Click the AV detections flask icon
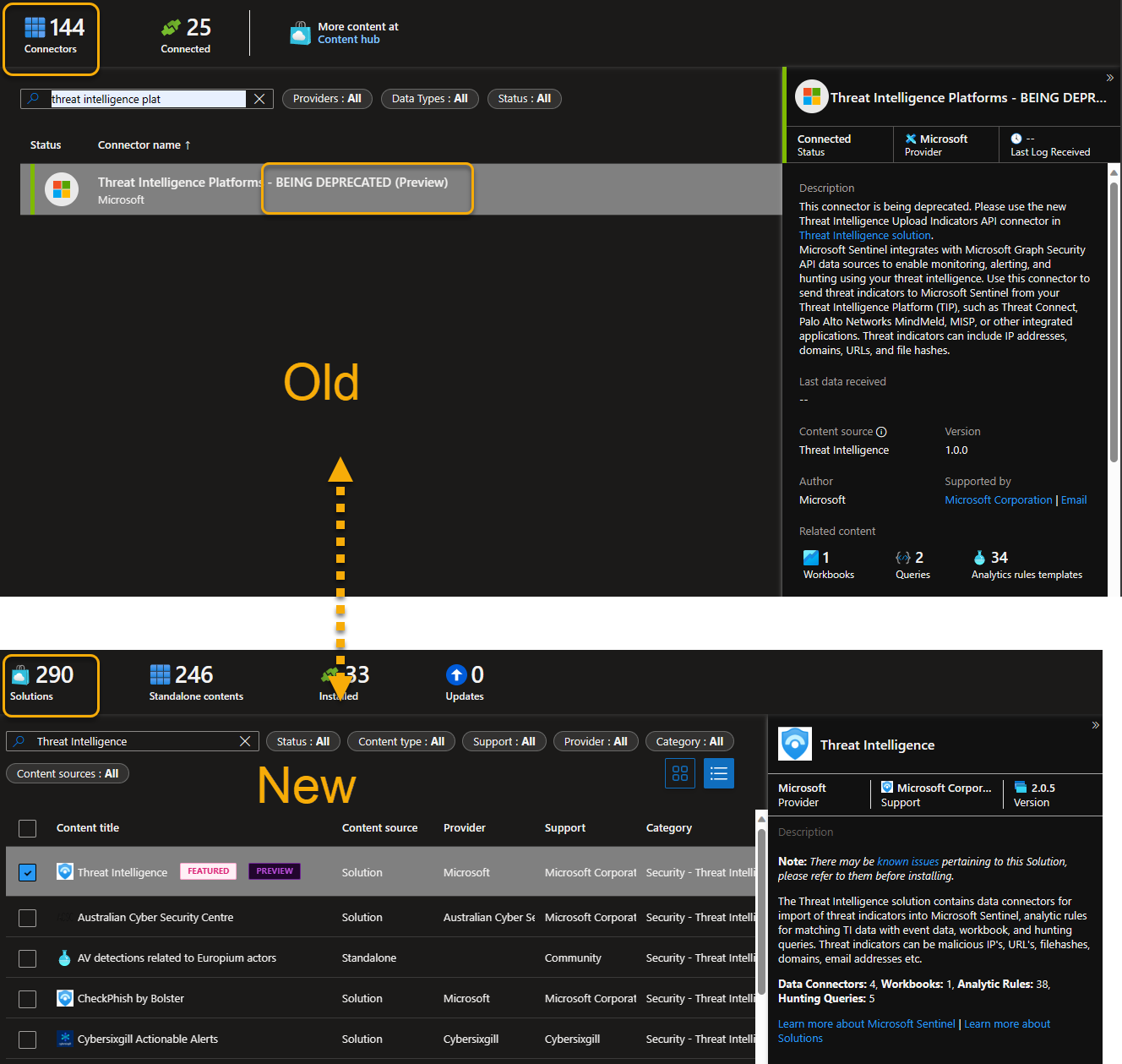Screen dimensions: 1122x1064 pos(64,958)
